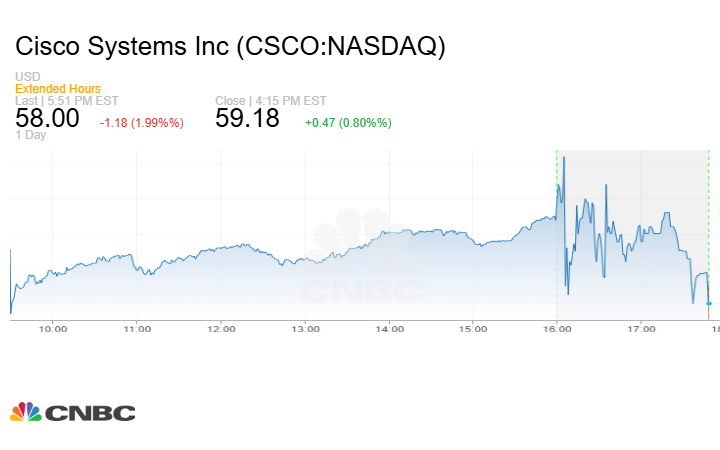Image resolution: width=720 pixels, height=450 pixels.
Task: Click the Last 5:51 PM EST timestamp
Action: pos(65,100)
